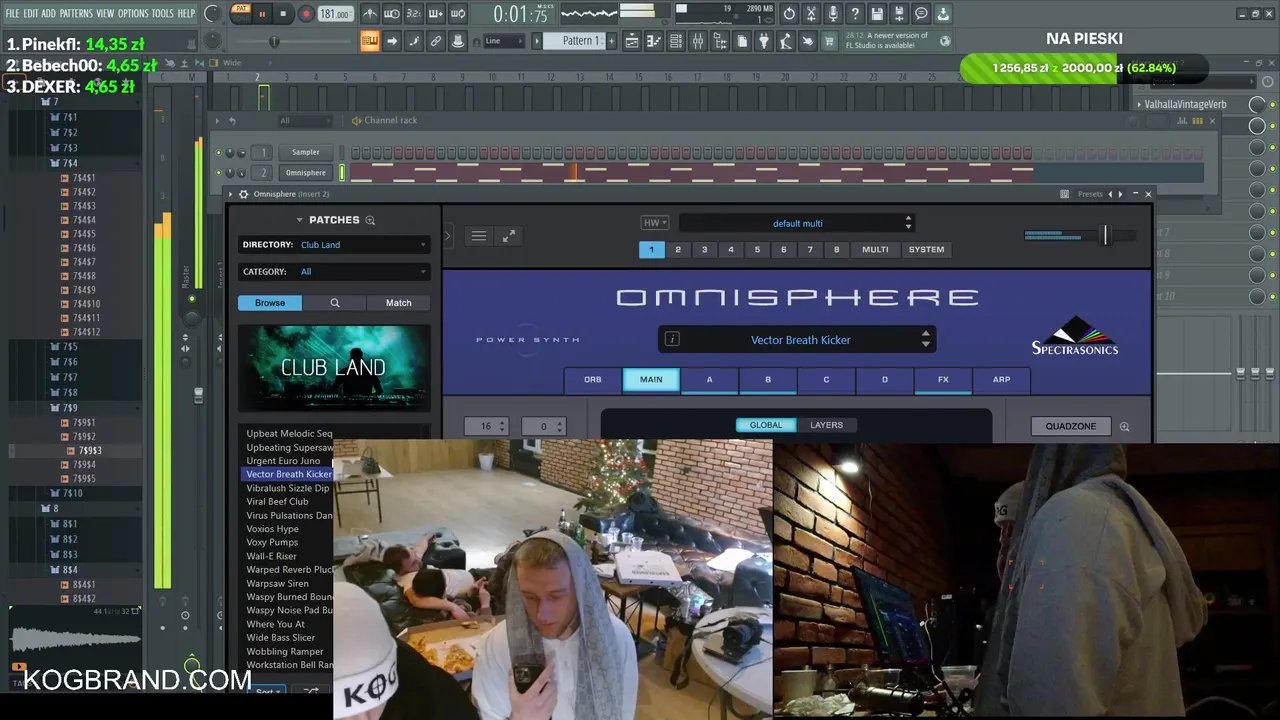1280x720 pixels.
Task: Select the Wide Bass Slicer patch
Action: [281, 638]
